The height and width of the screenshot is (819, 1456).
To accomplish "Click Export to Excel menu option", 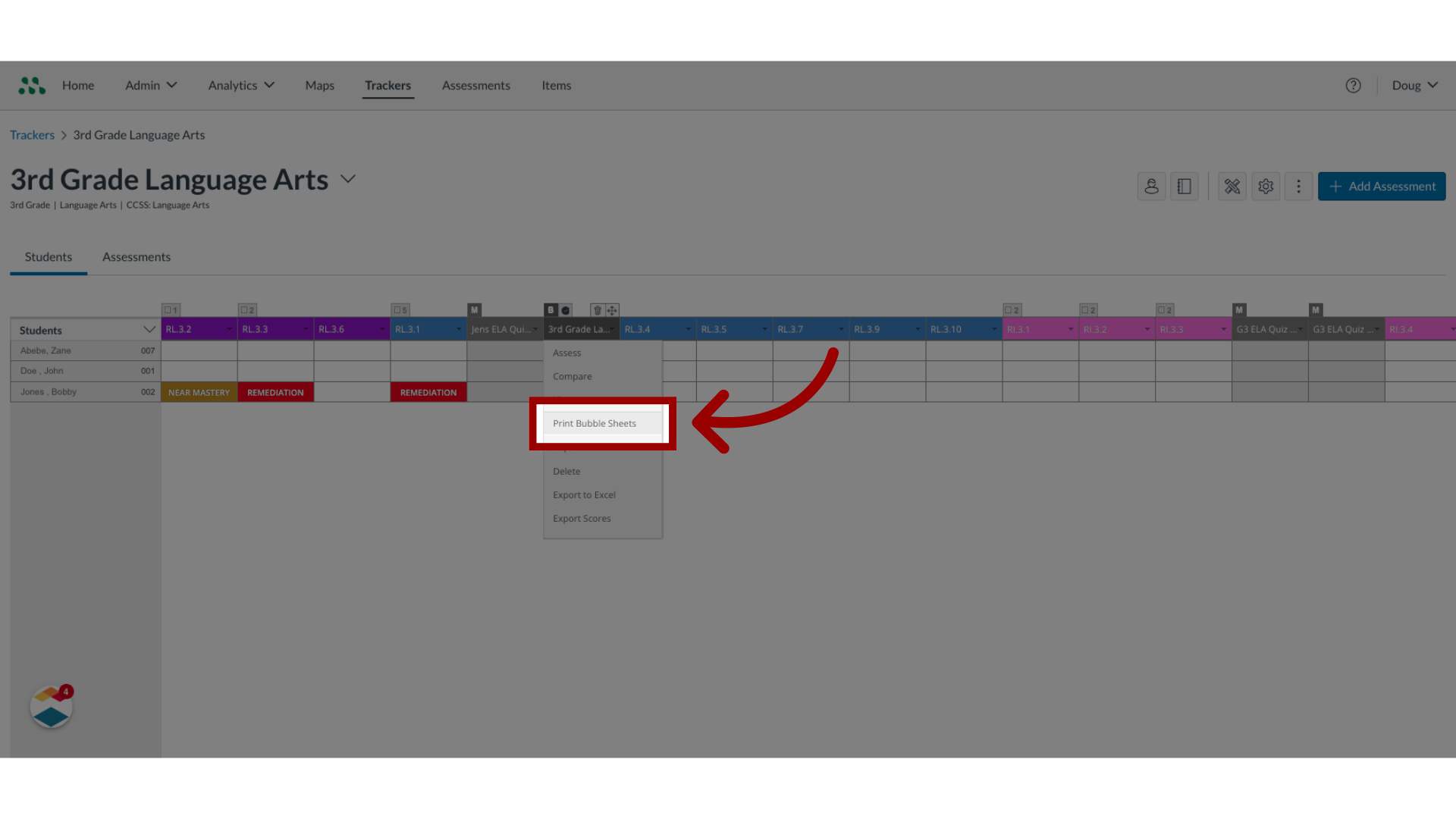I will (x=584, y=494).
